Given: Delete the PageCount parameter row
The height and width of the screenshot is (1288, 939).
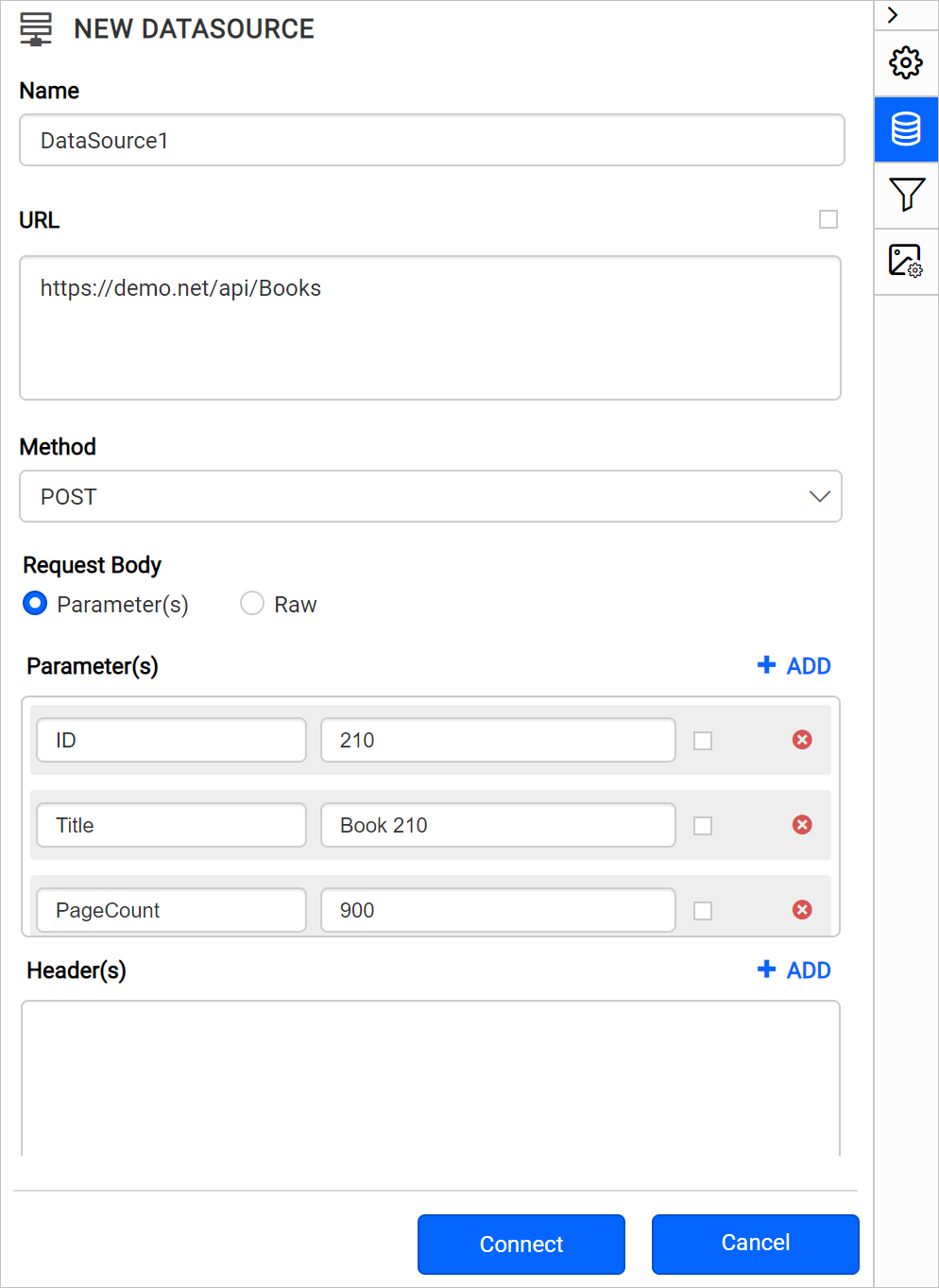Looking at the screenshot, I should 802,910.
